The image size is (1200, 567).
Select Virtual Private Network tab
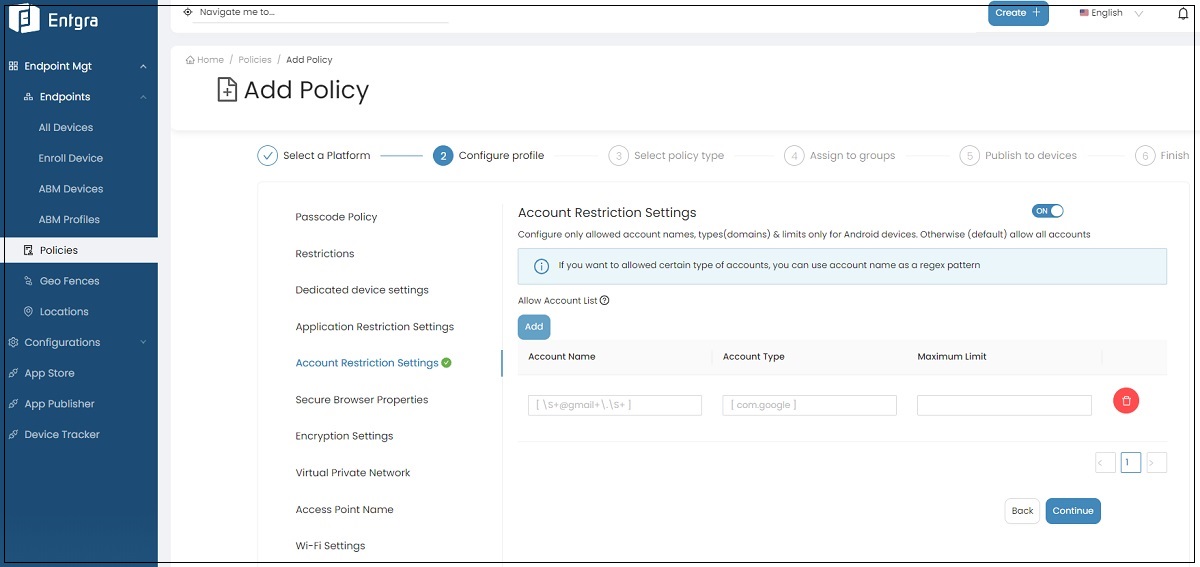(353, 473)
